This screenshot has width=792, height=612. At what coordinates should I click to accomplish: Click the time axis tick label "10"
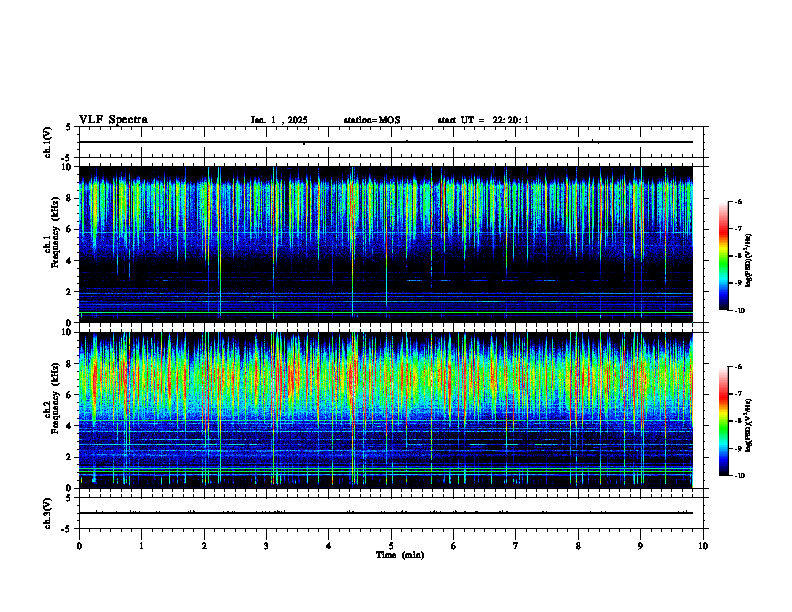pos(703,546)
